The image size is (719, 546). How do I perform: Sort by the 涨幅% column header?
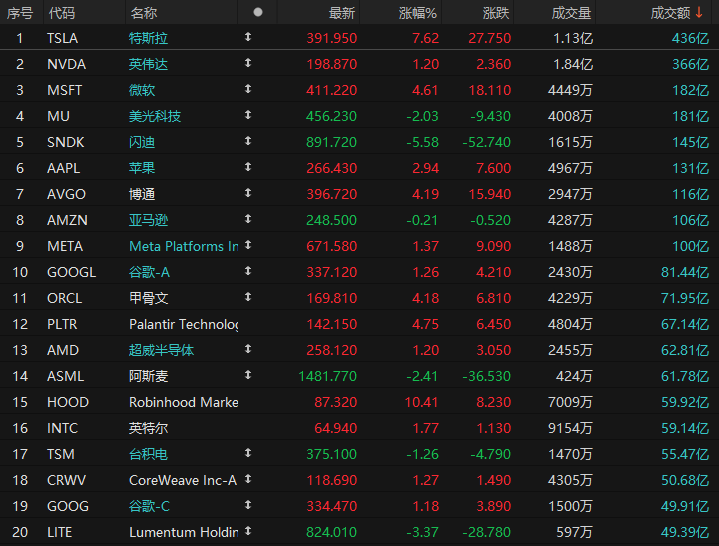pos(418,13)
